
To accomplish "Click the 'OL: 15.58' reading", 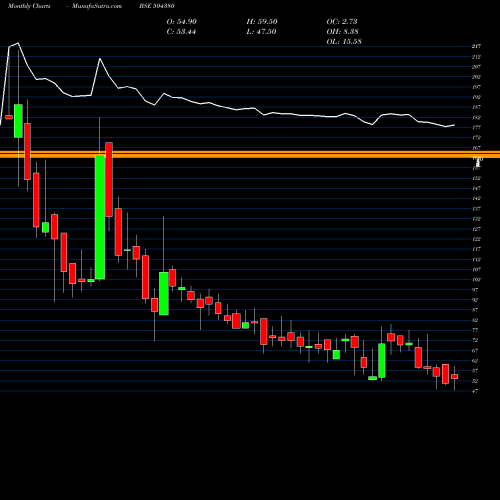I will point(344,42).
